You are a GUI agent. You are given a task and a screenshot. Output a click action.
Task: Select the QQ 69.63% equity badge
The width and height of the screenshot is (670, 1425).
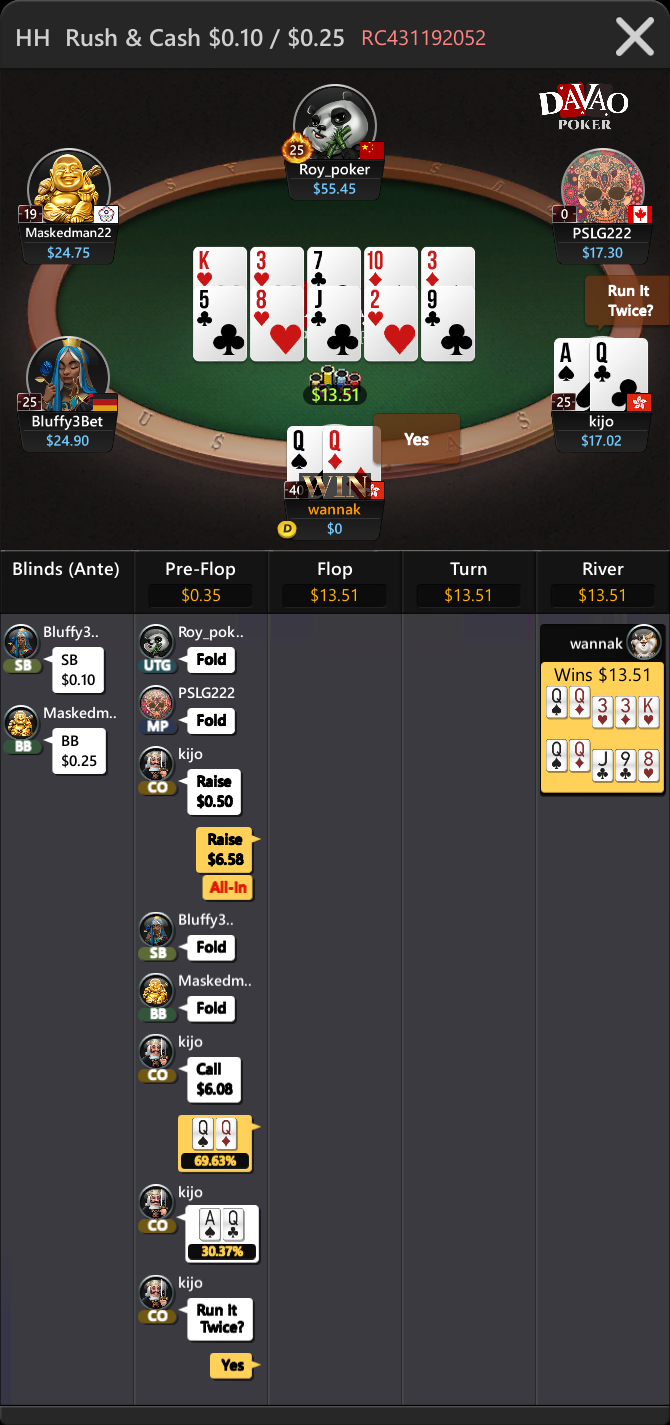coord(215,1143)
